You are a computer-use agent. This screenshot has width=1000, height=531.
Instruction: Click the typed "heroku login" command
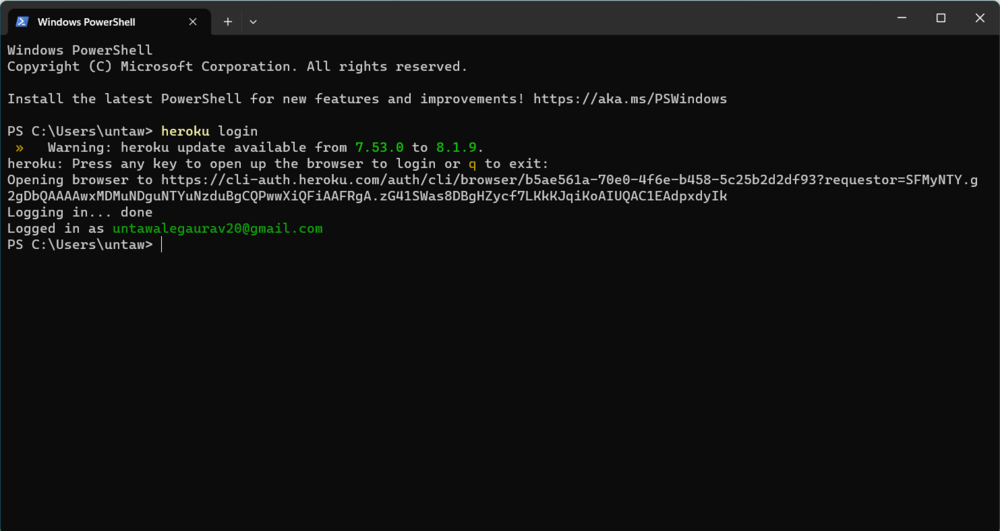209,131
